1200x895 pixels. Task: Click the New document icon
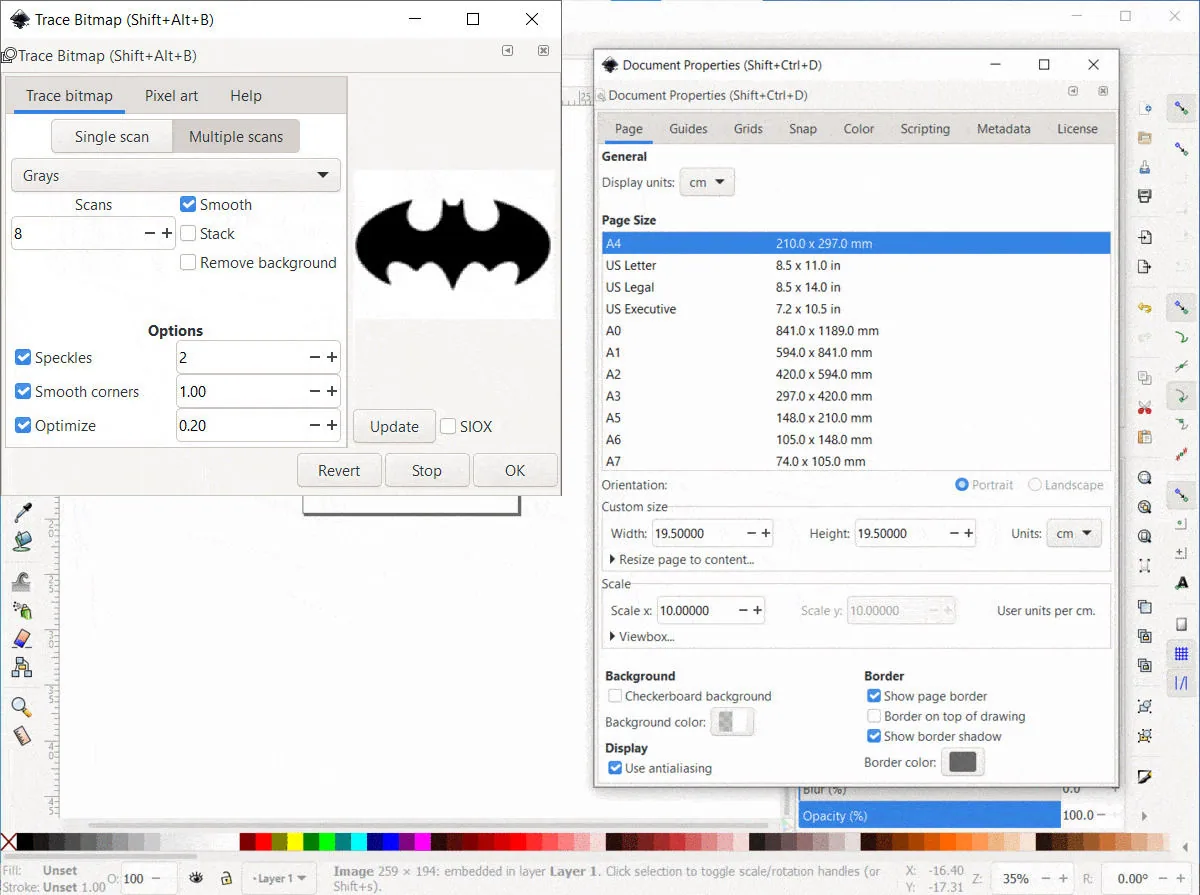[x=1145, y=108]
